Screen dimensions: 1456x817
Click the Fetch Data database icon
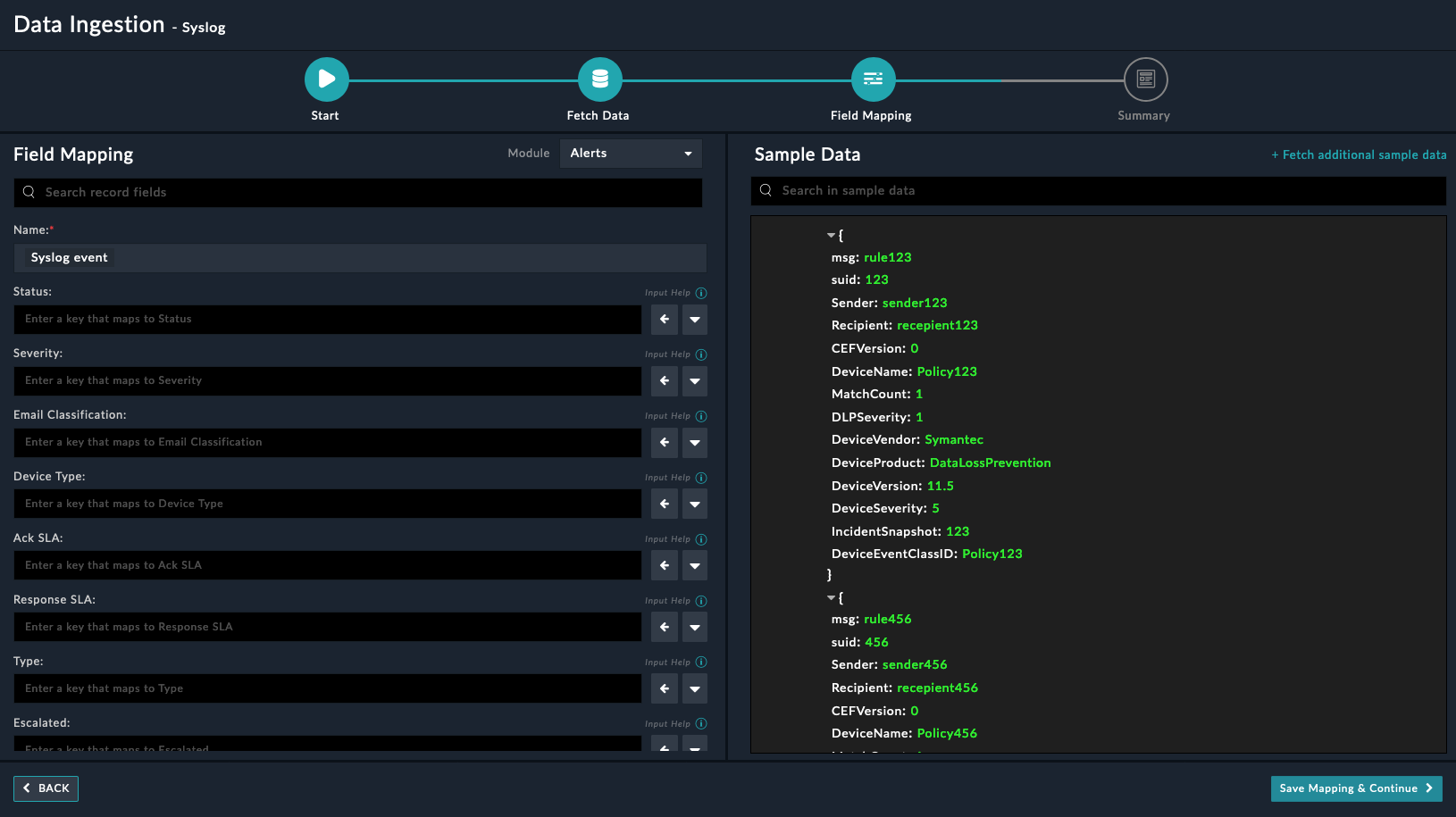coord(599,79)
